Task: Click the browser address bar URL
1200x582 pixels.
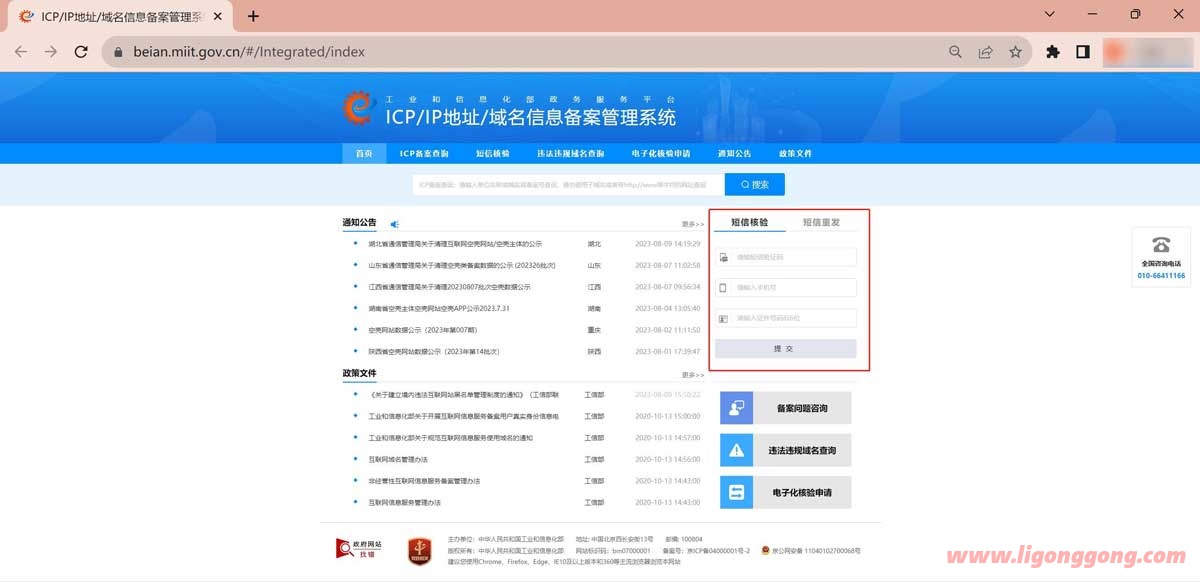Action: coord(249,52)
